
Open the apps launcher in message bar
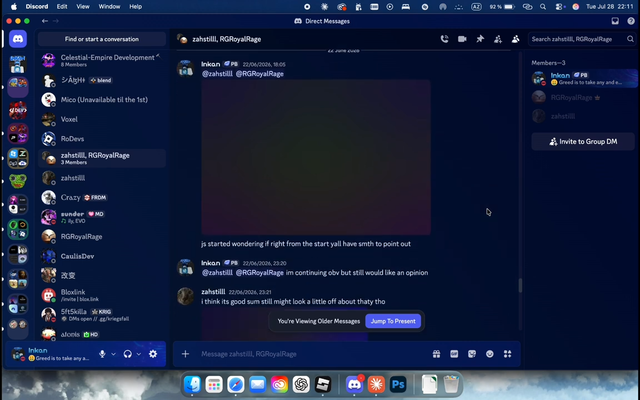507,354
